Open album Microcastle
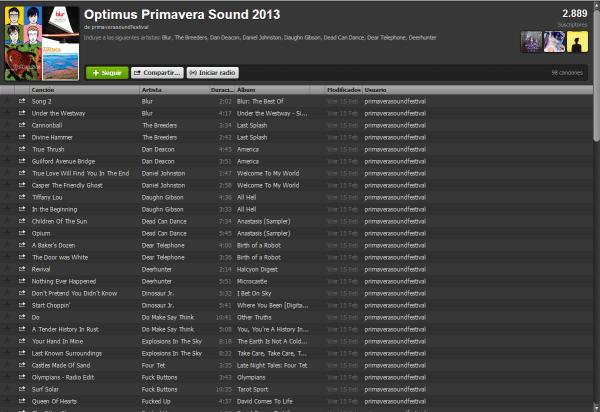This screenshot has width=600, height=412. click(252, 281)
